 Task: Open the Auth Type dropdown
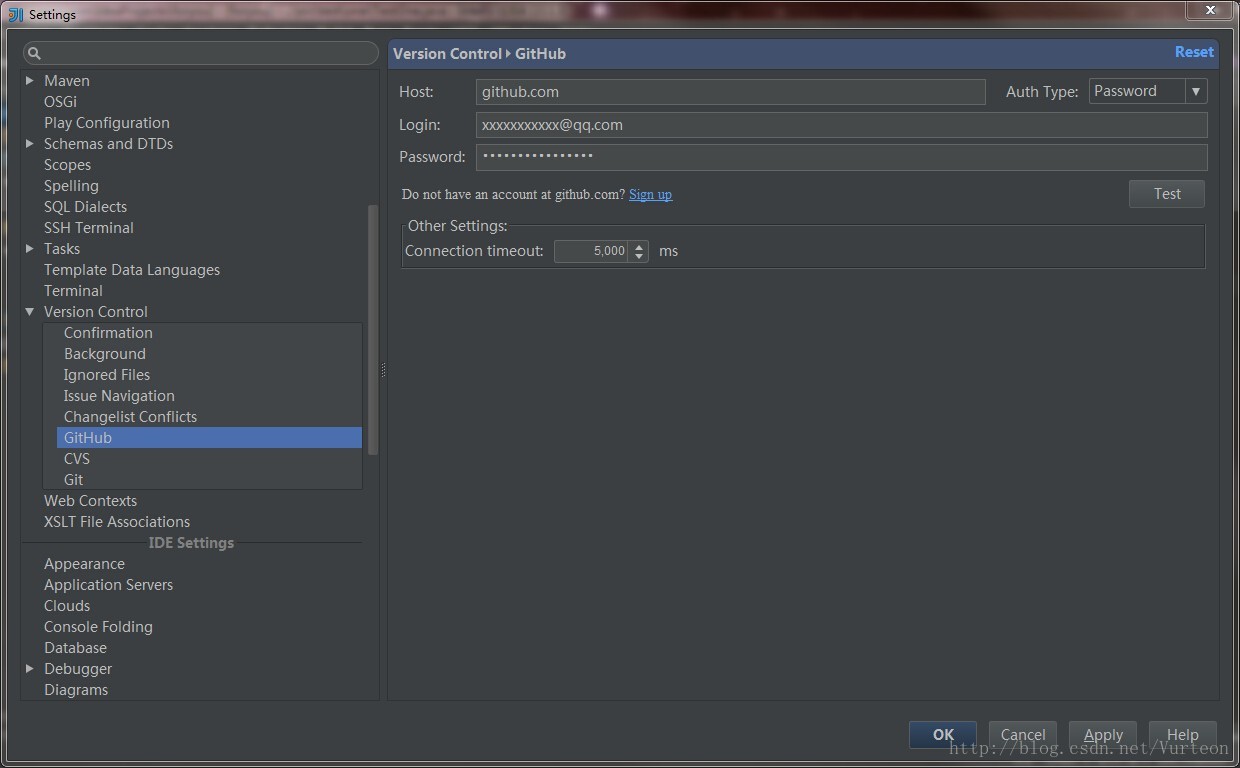coord(1196,91)
